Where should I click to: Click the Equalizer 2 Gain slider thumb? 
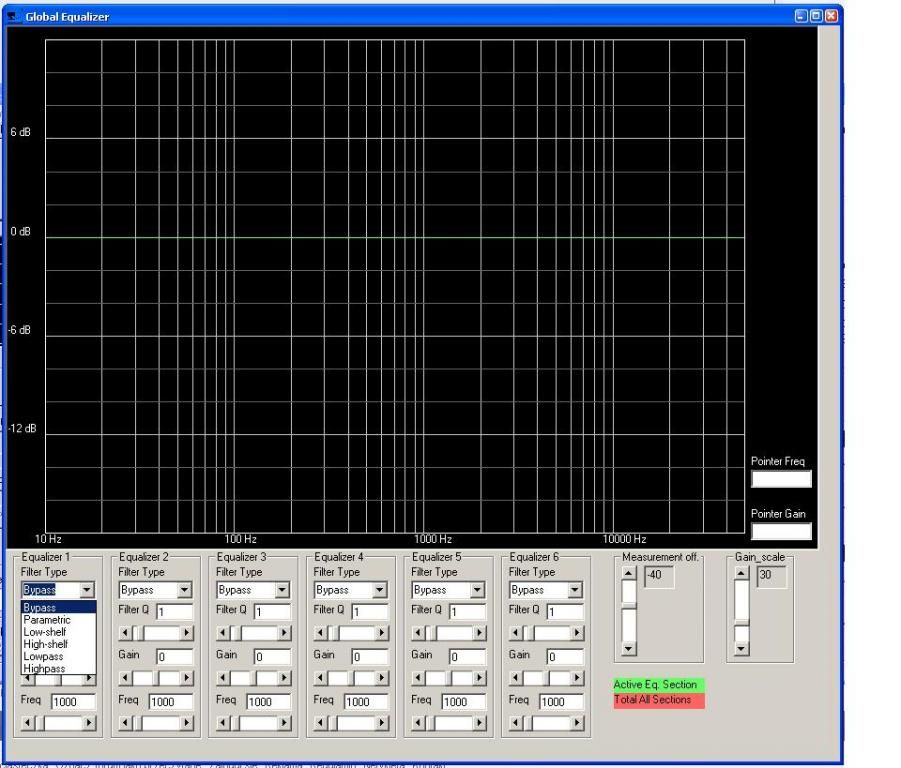click(156, 678)
